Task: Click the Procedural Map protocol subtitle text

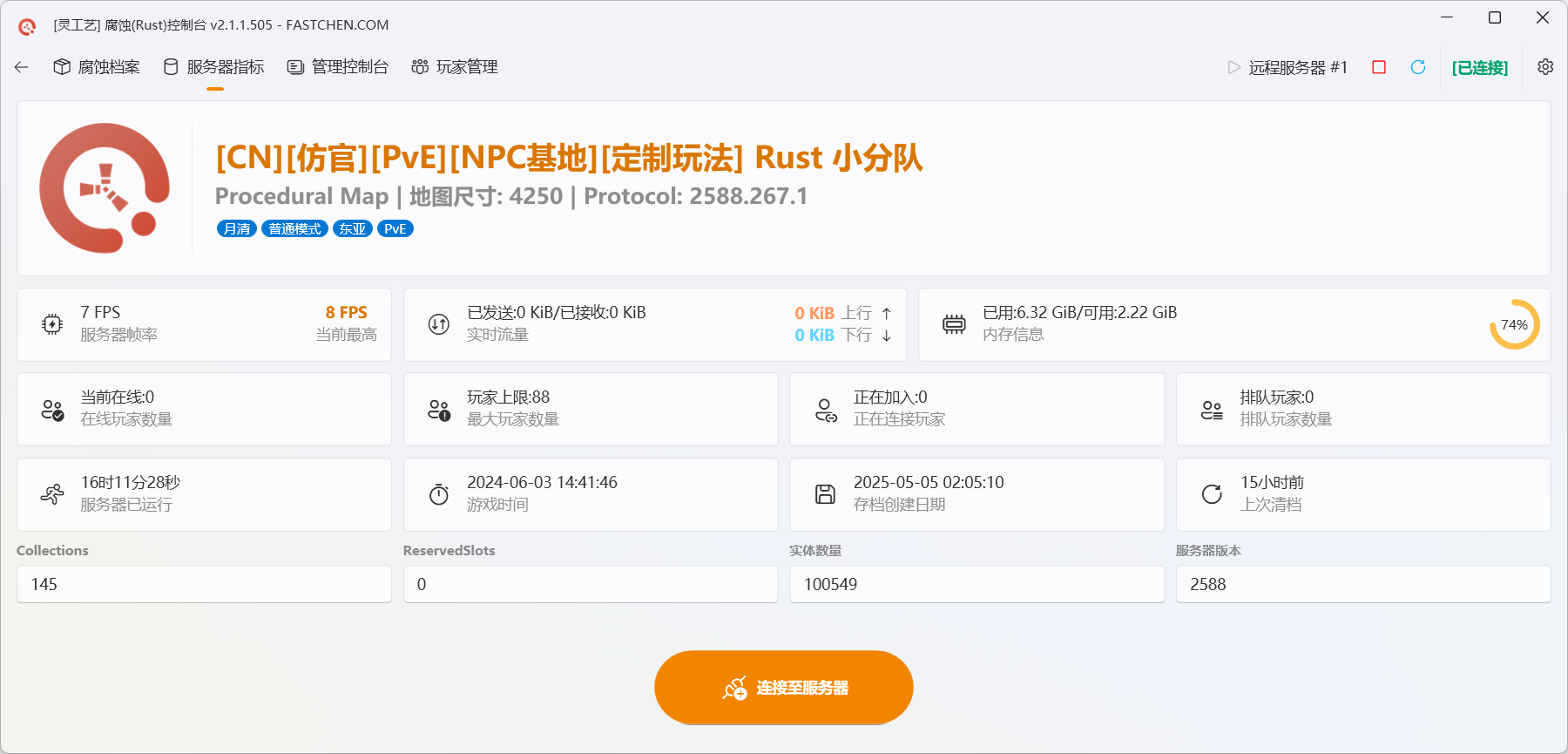Action: [511, 196]
